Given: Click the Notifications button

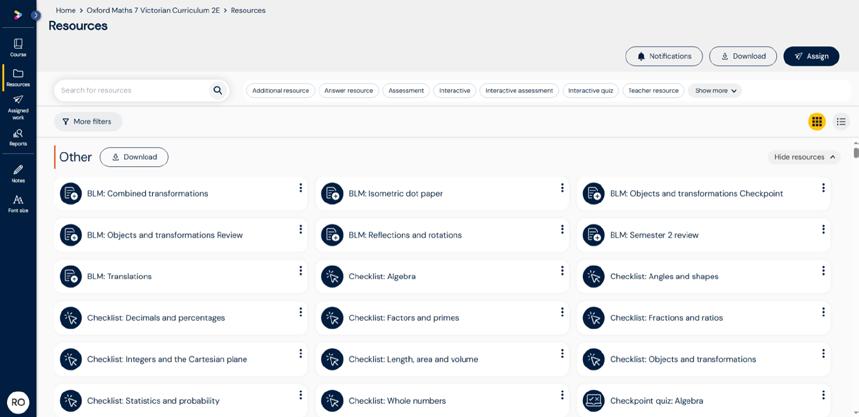Looking at the screenshot, I should click(664, 56).
